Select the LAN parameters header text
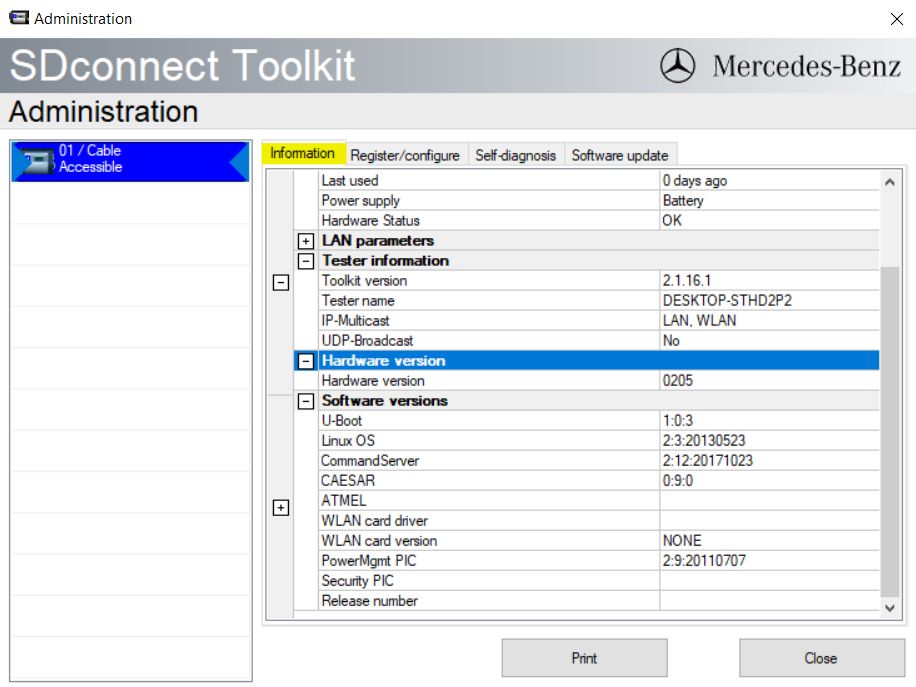Viewport: 916px width, 687px height. click(378, 241)
